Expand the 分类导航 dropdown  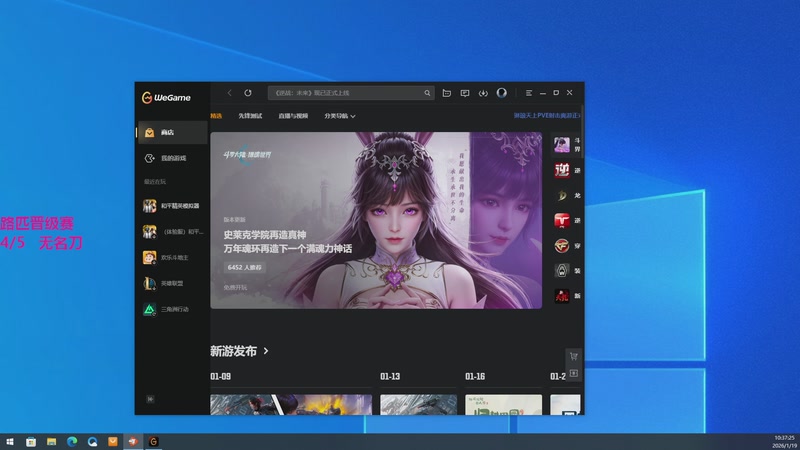click(340, 116)
